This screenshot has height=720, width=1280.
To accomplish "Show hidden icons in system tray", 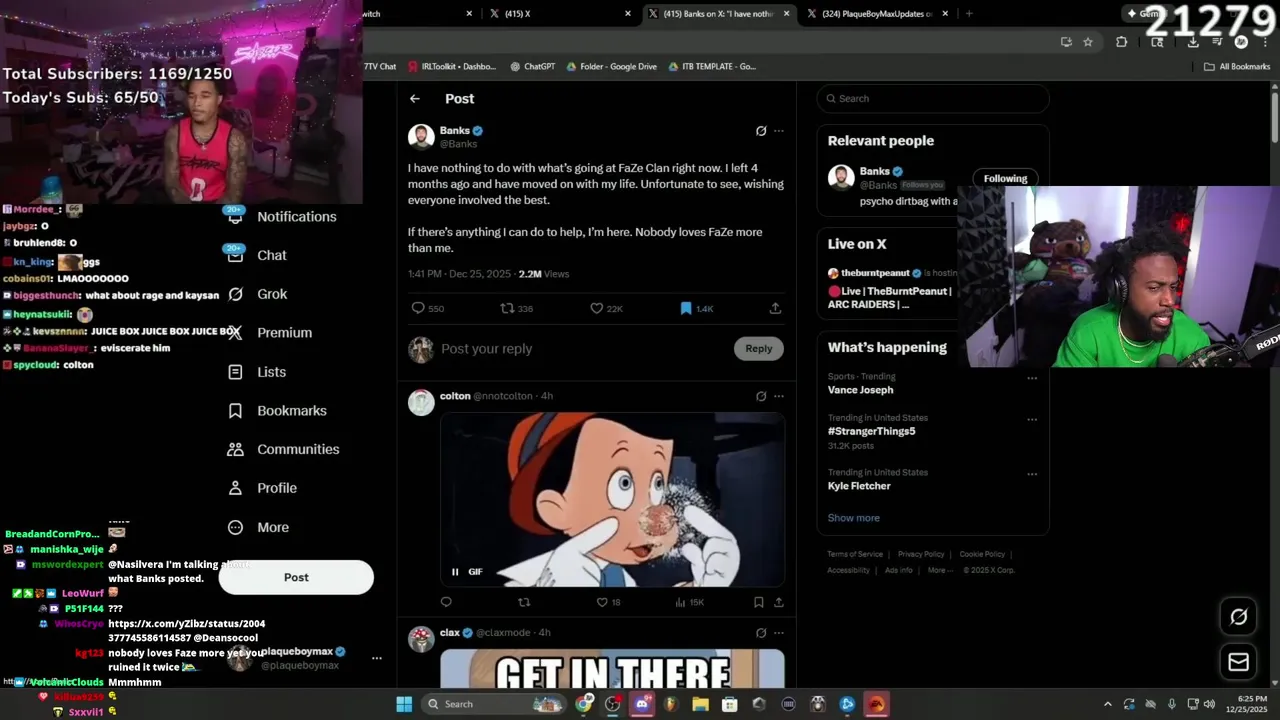I will coord(1107,704).
